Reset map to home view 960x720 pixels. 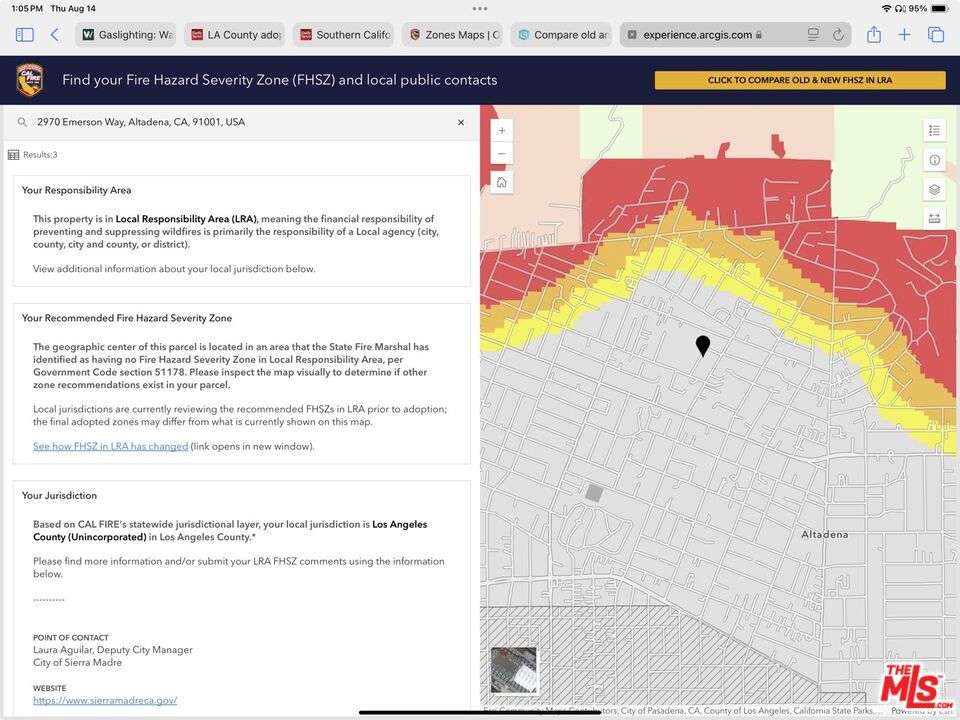pyautogui.click(x=502, y=182)
